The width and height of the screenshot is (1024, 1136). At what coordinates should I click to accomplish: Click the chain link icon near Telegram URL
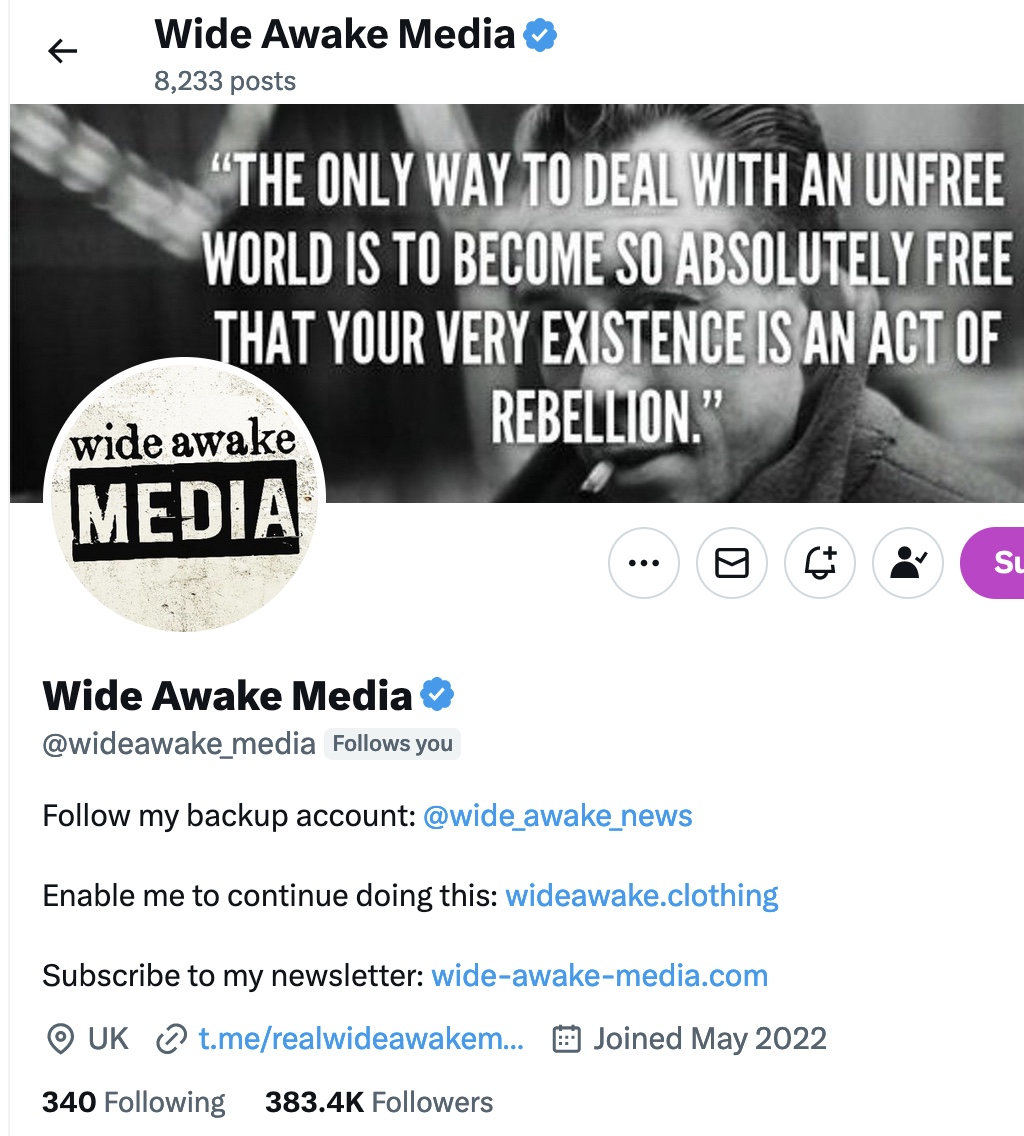click(x=172, y=1040)
